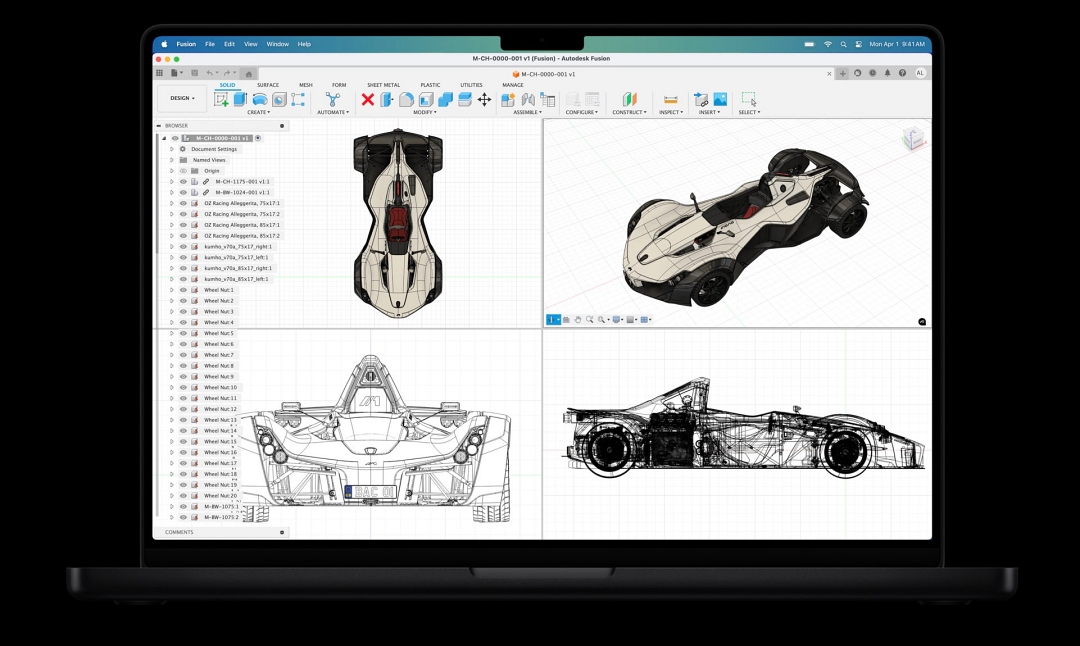Viewport: 1080px width, 646px height.
Task: Click the Undo arrow
Action: [x=209, y=73]
